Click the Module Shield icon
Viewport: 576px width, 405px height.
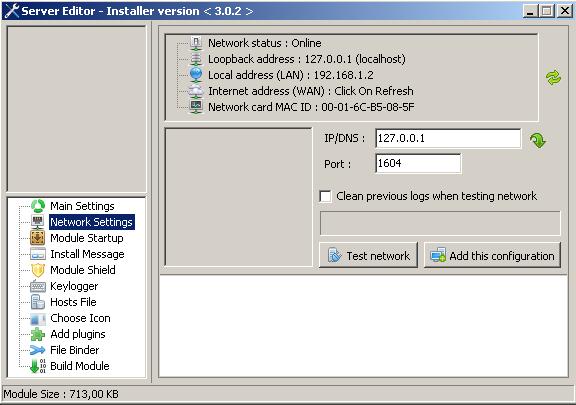[x=38, y=270]
